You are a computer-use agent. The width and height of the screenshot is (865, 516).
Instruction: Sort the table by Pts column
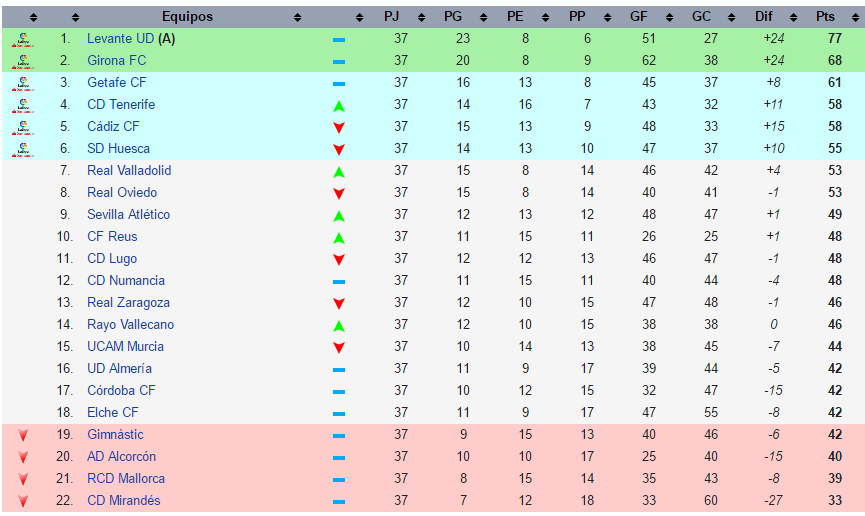(826, 17)
